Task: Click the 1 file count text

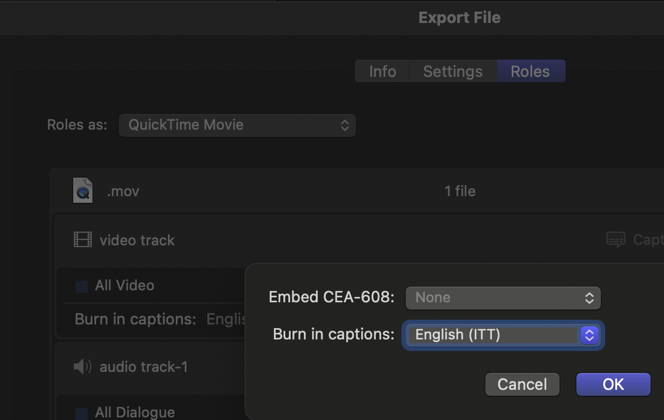Action: [x=460, y=191]
